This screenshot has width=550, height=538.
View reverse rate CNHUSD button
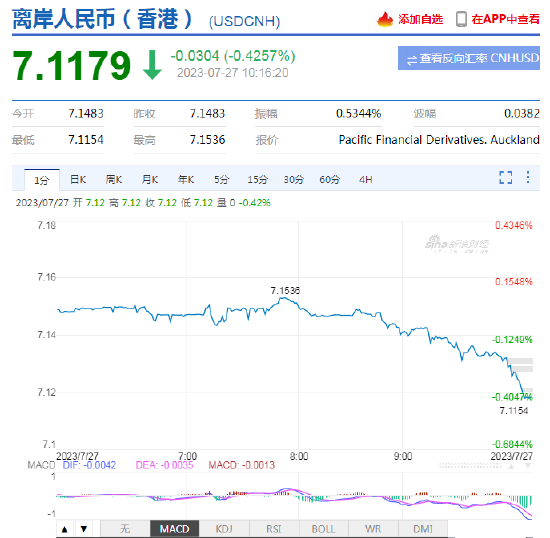[469, 58]
